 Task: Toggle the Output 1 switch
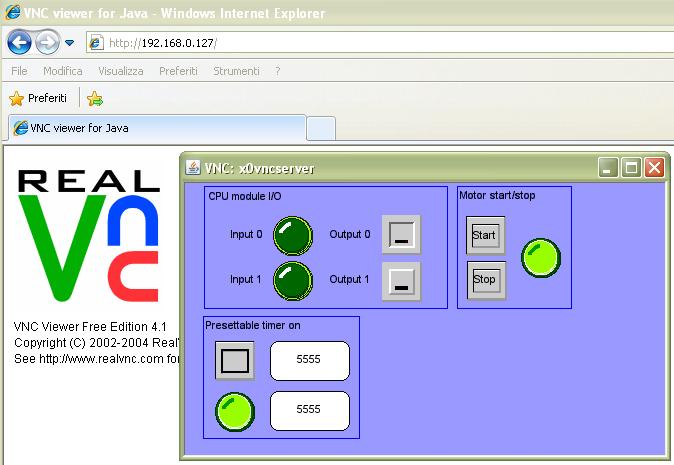401,281
